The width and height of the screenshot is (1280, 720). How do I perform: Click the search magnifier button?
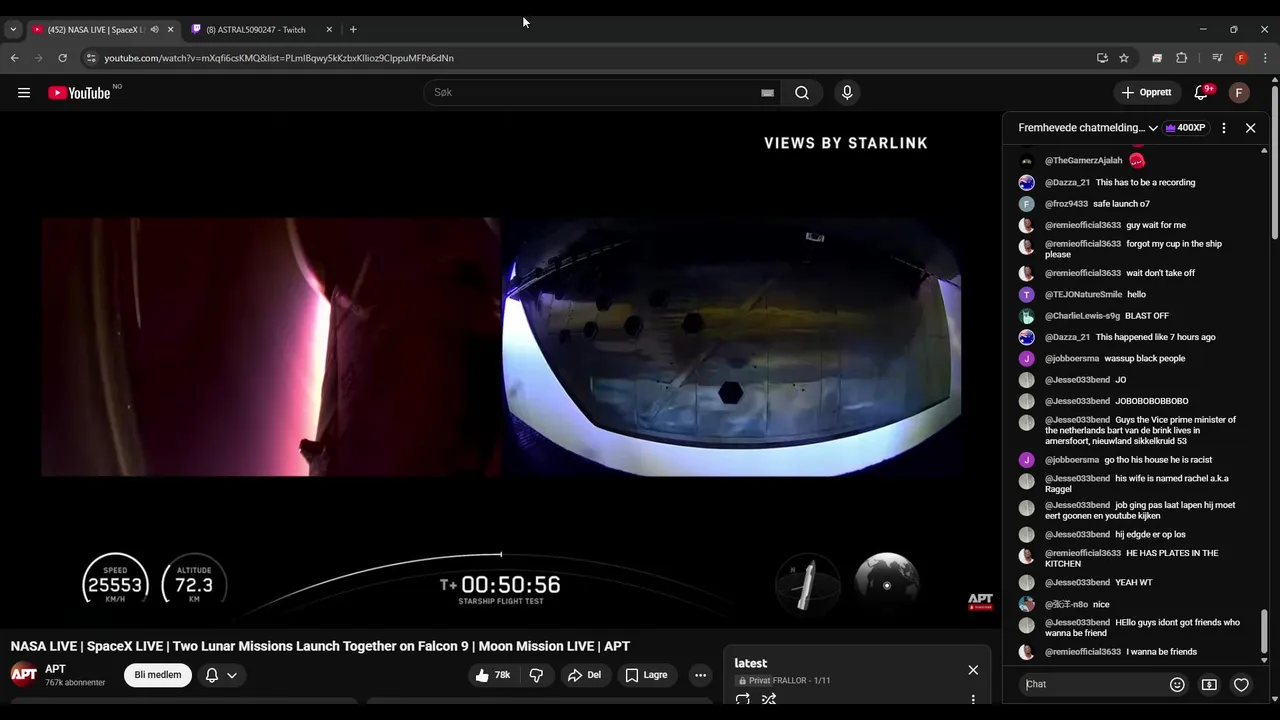(802, 93)
